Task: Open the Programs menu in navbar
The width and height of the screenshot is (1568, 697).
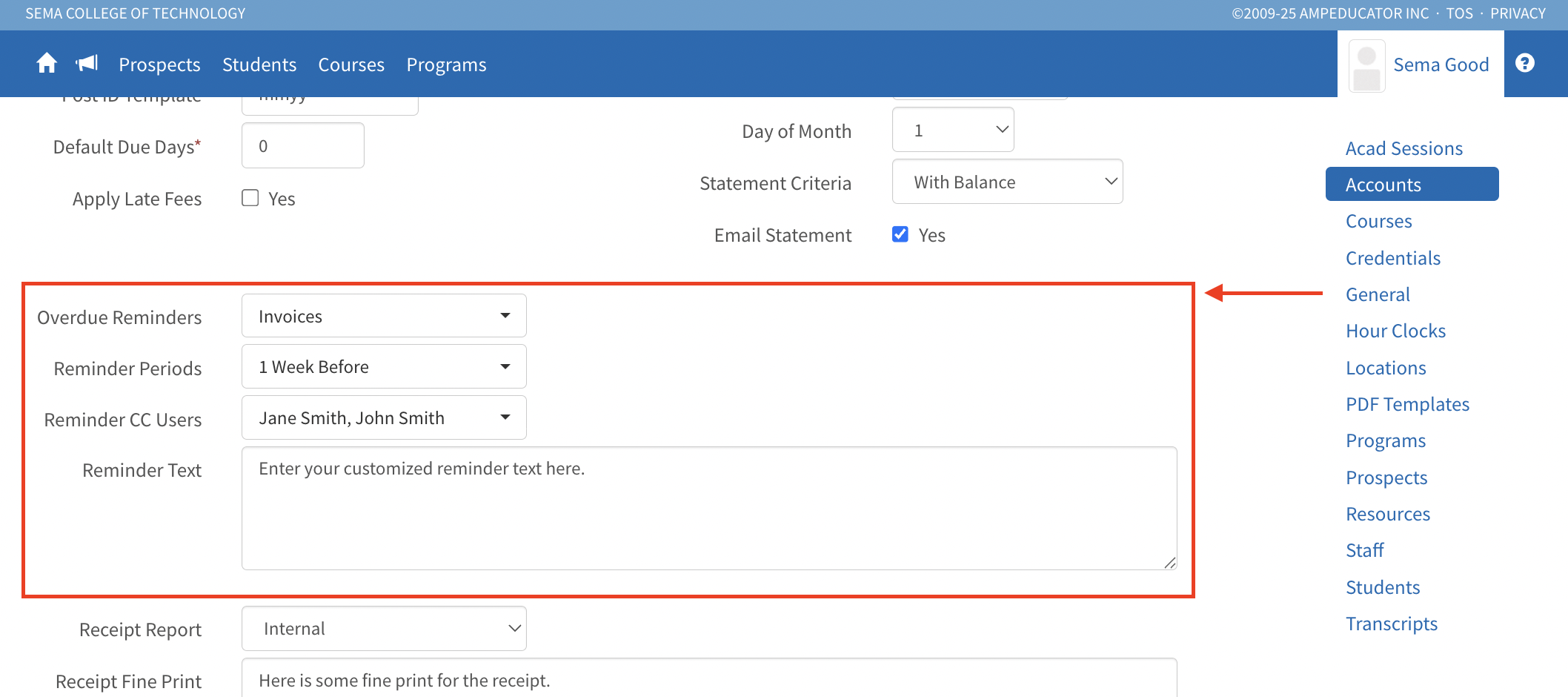Action: (x=446, y=65)
